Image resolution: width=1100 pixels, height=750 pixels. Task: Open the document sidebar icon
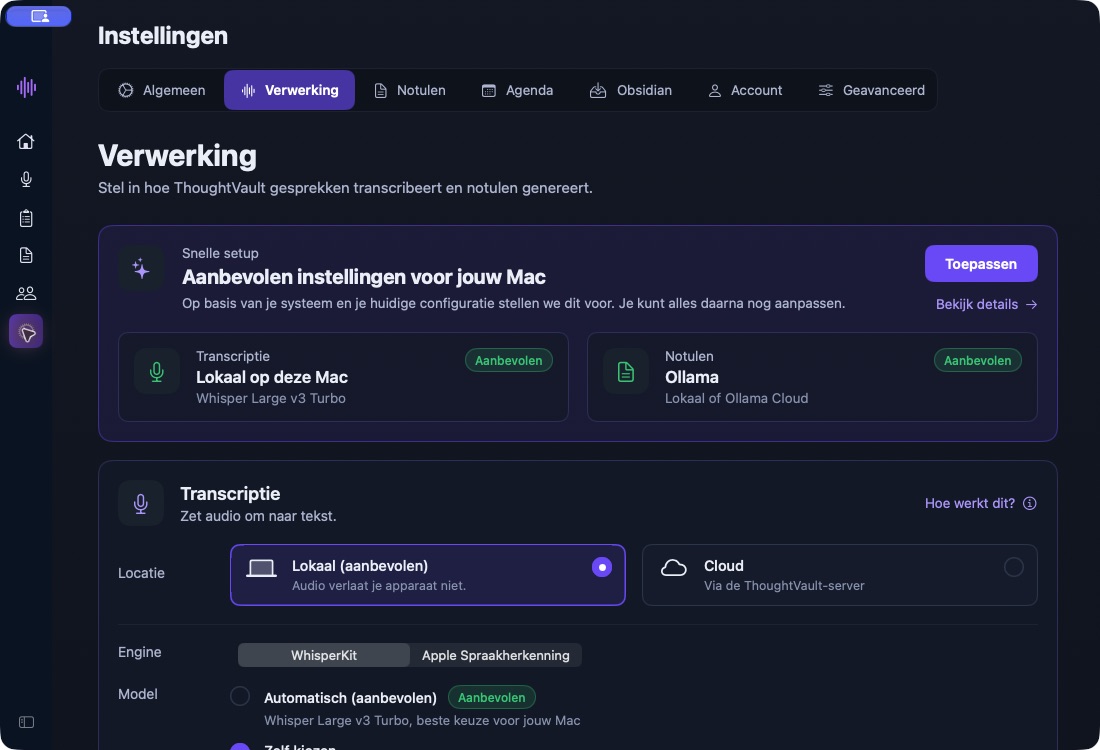tap(26, 255)
